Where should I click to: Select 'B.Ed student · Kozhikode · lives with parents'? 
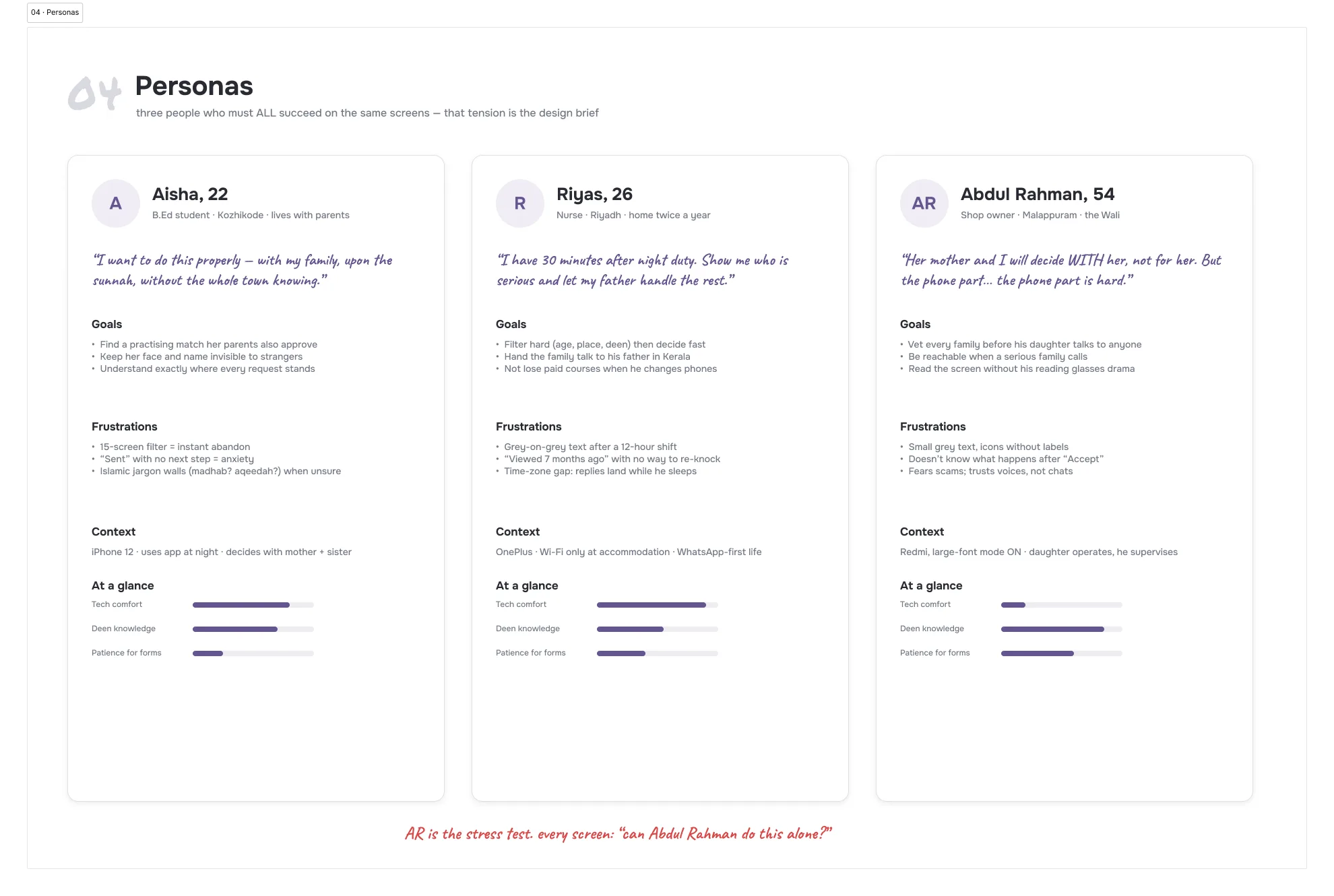[251, 215]
